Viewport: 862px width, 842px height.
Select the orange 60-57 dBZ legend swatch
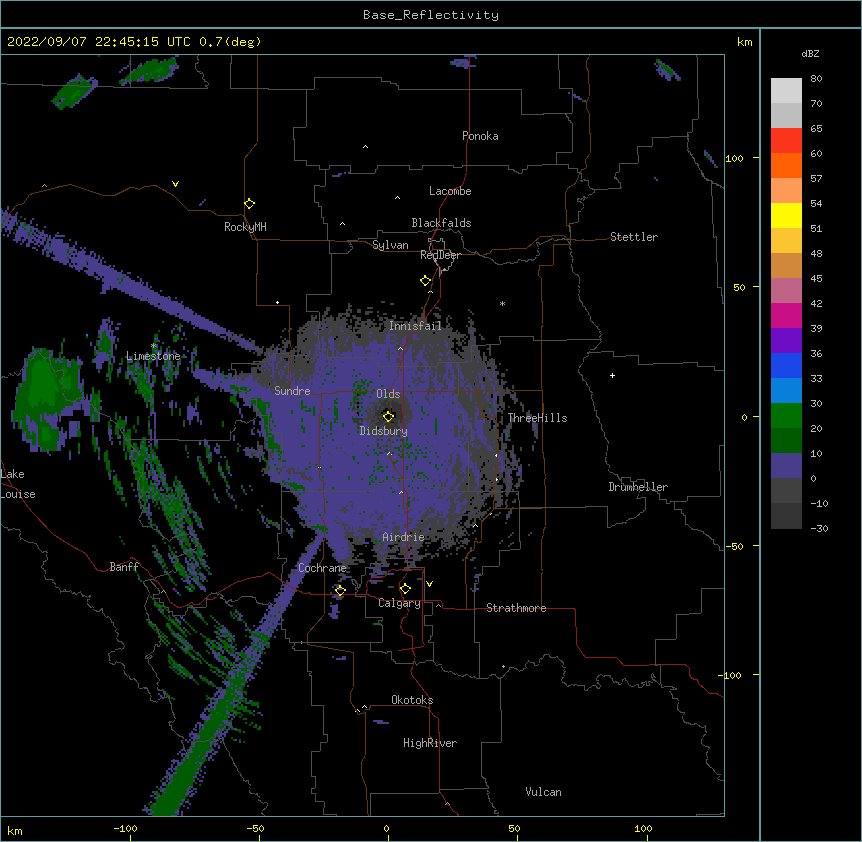point(786,165)
